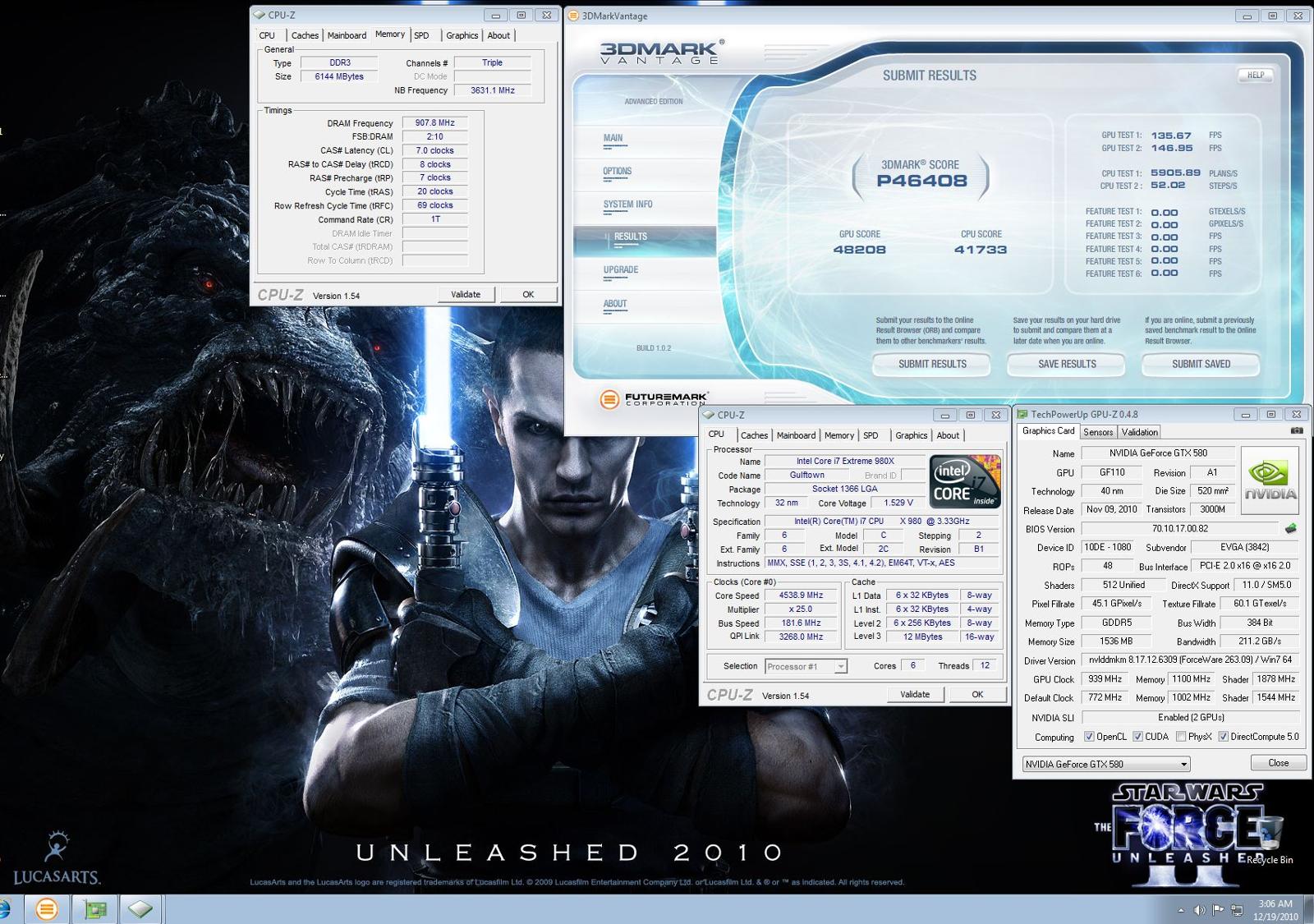Click the NB Frequency value 3631.1 MHz
Image resolution: width=1314 pixels, height=924 pixels.
pos(493,90)
